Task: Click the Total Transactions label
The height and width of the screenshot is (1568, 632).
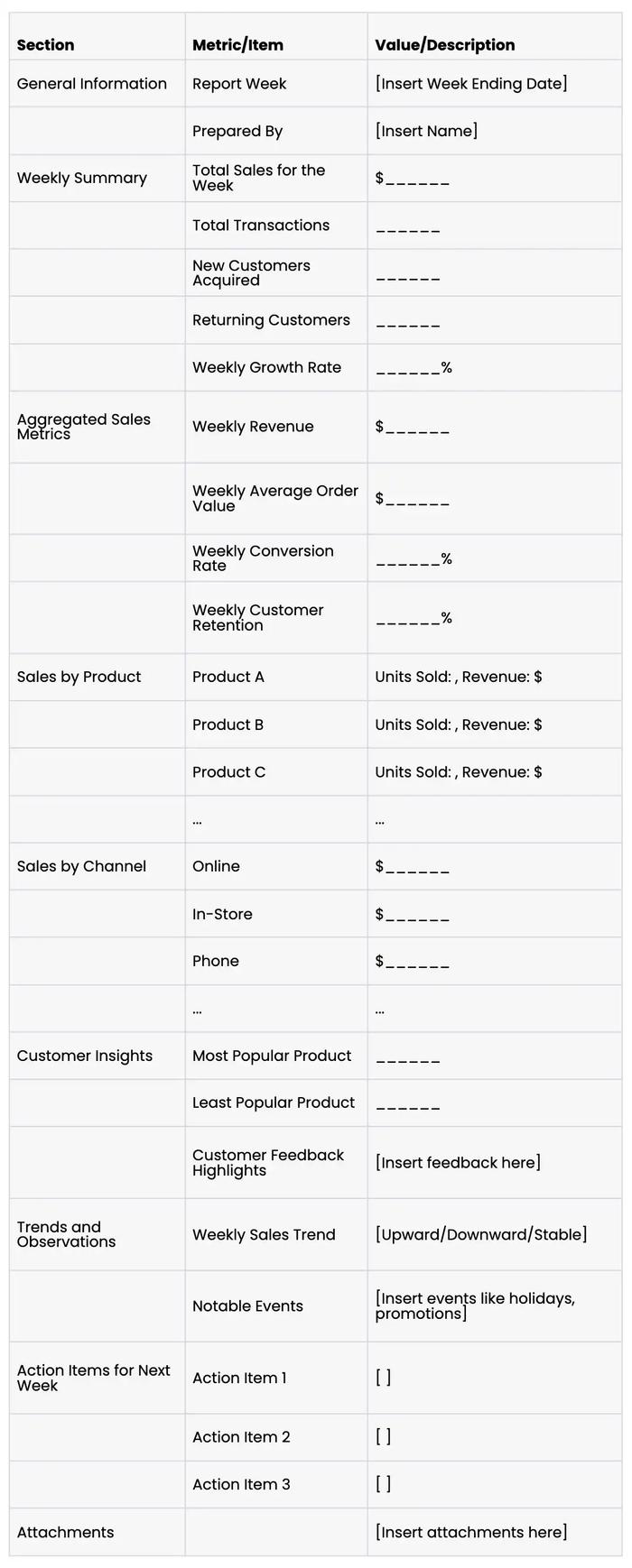Action: coord(261,226)
